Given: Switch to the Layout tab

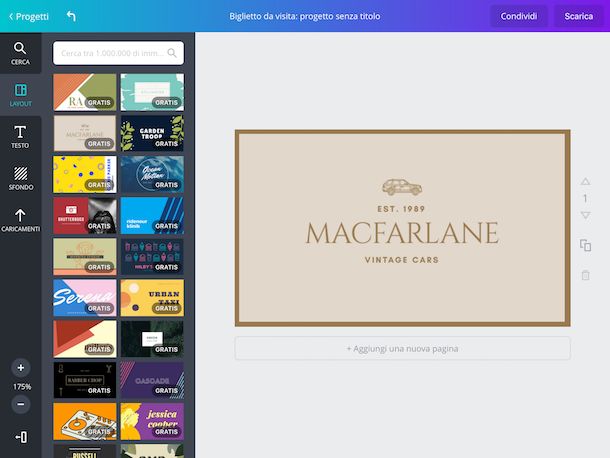Looking at the screenshot, I should click(x=20, y=95).
